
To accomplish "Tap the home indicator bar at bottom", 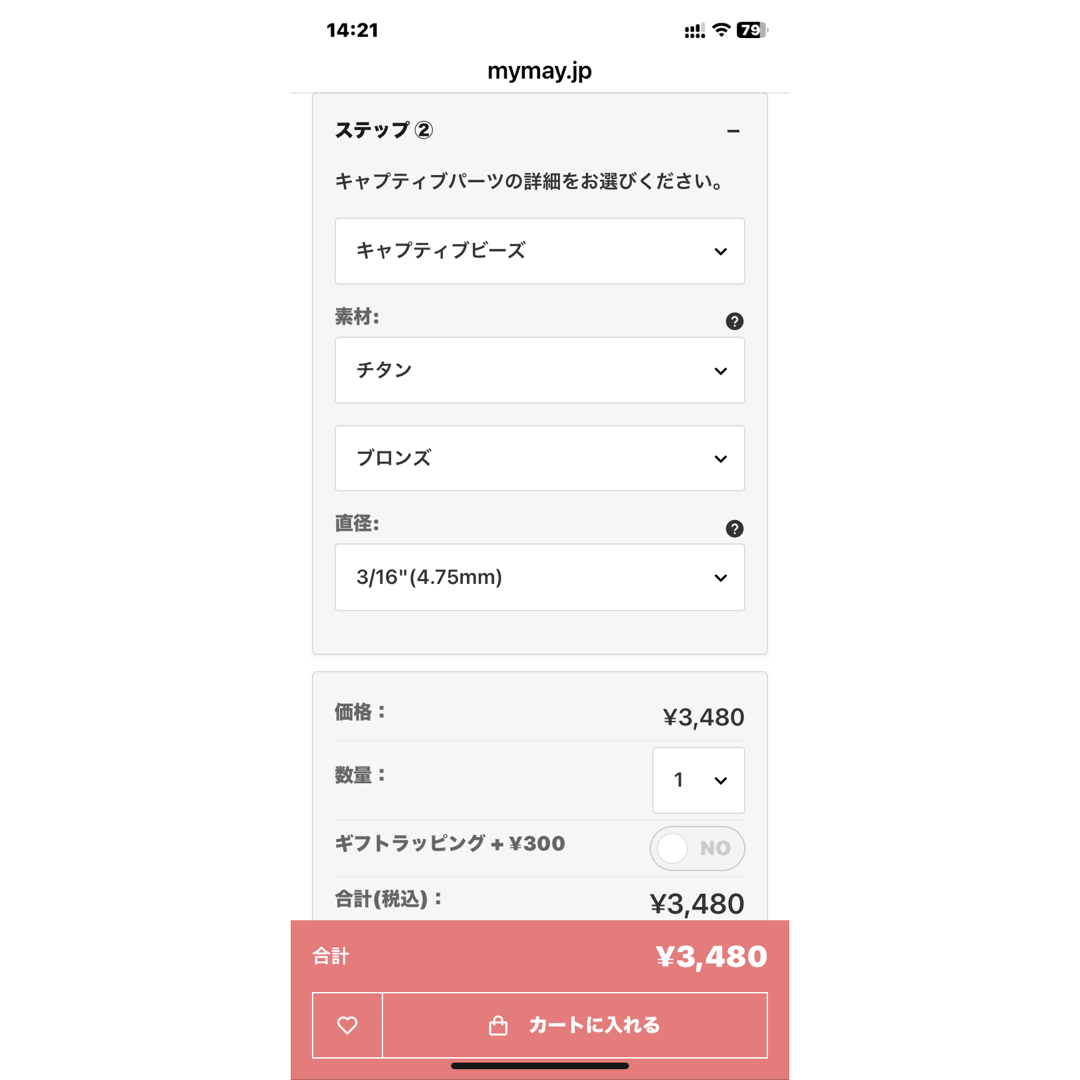I will pyautogui.click(x=539, y=1066).
